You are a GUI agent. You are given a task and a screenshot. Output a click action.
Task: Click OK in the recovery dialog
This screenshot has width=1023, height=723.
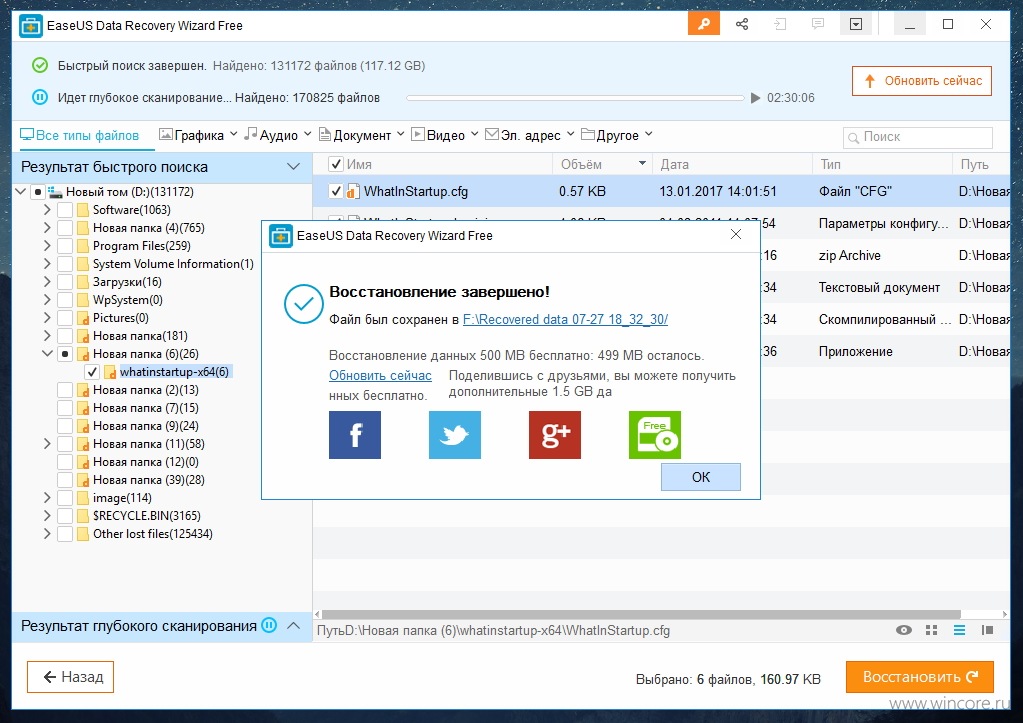click(701, 477)
